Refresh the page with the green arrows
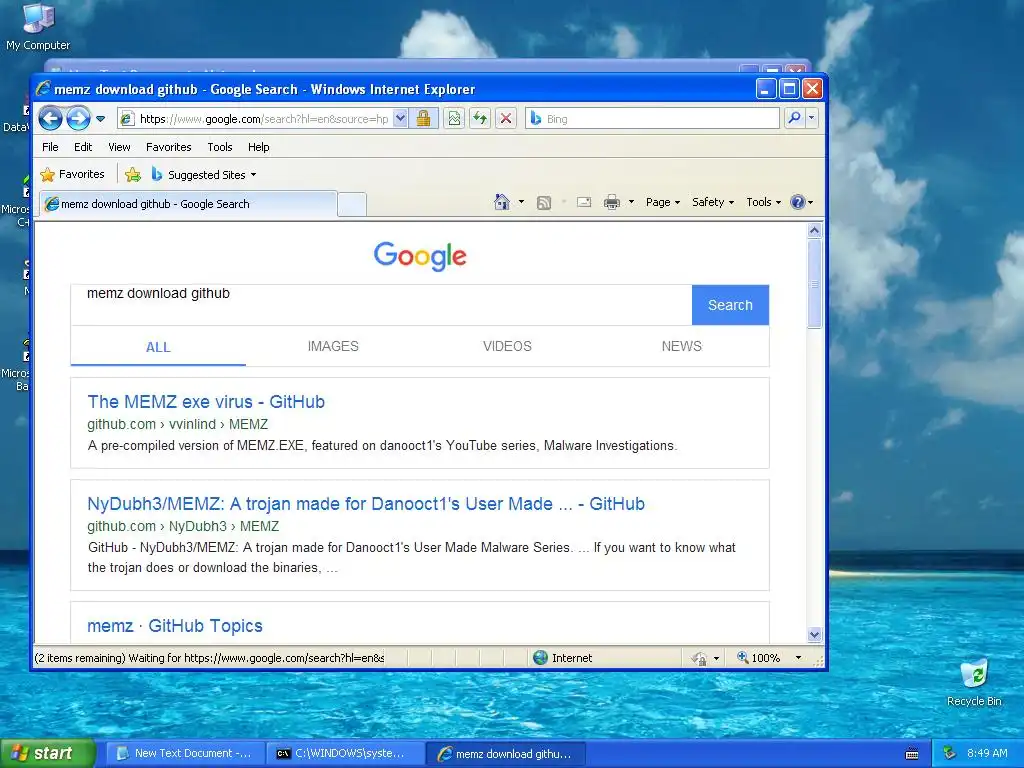The image size is (1024, 768). pos(480,118)
